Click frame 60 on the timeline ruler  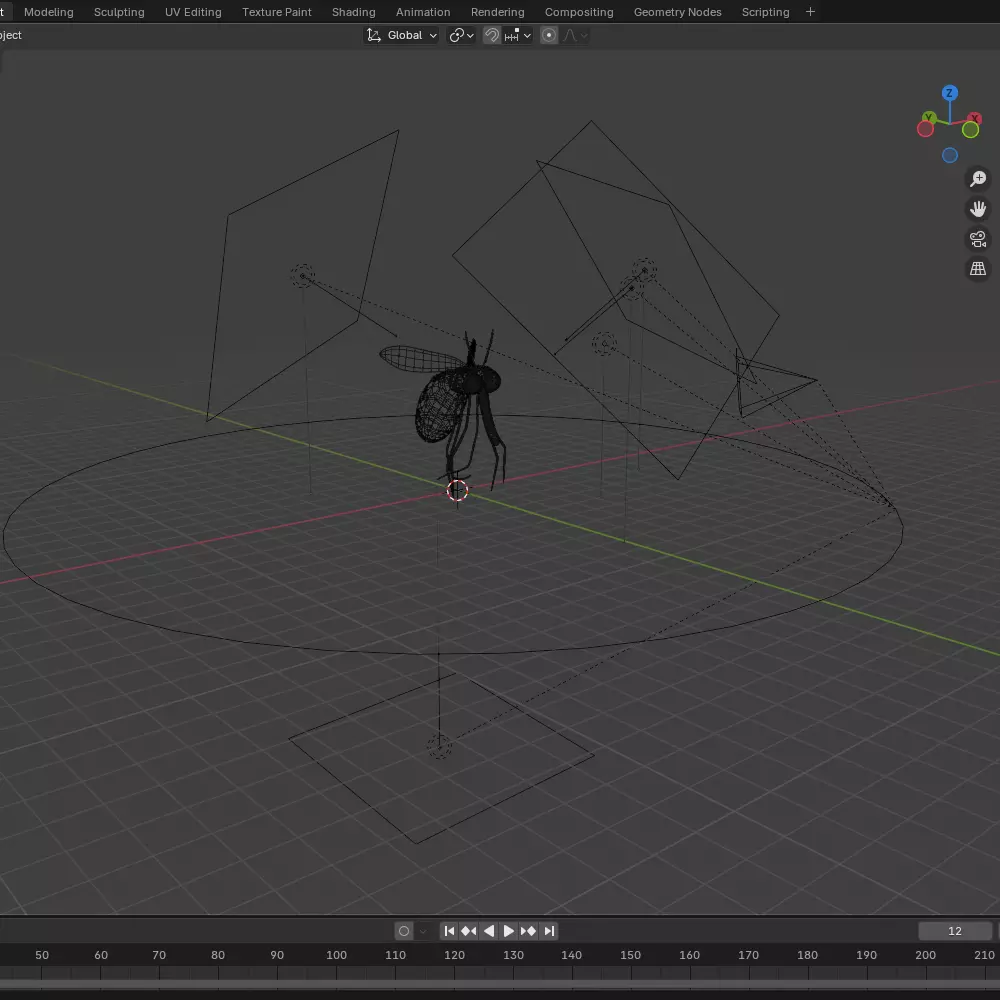click(x=101, y=955)
